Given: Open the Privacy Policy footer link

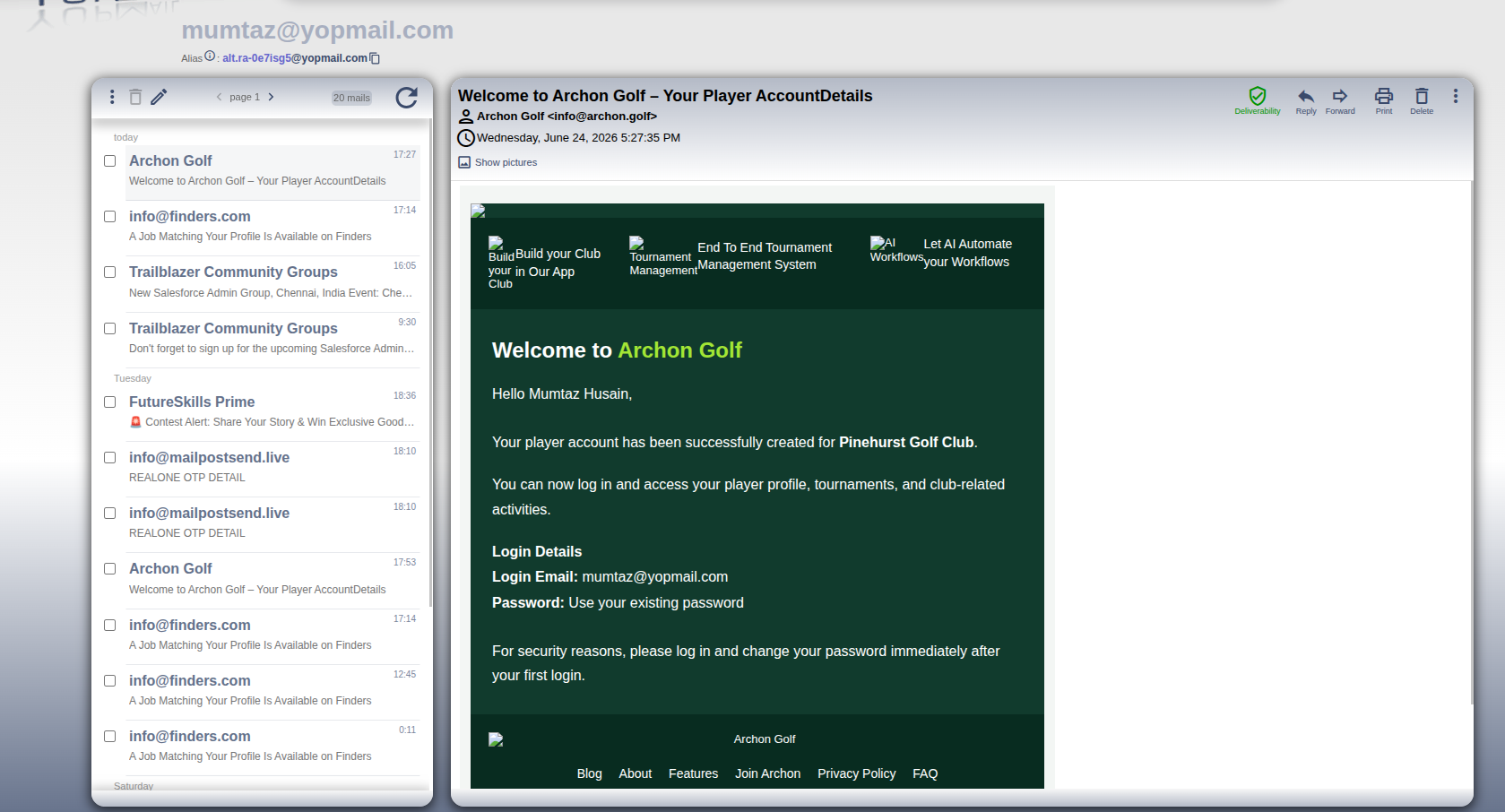Looking at the screenshot, I should [x=857, y=773].
